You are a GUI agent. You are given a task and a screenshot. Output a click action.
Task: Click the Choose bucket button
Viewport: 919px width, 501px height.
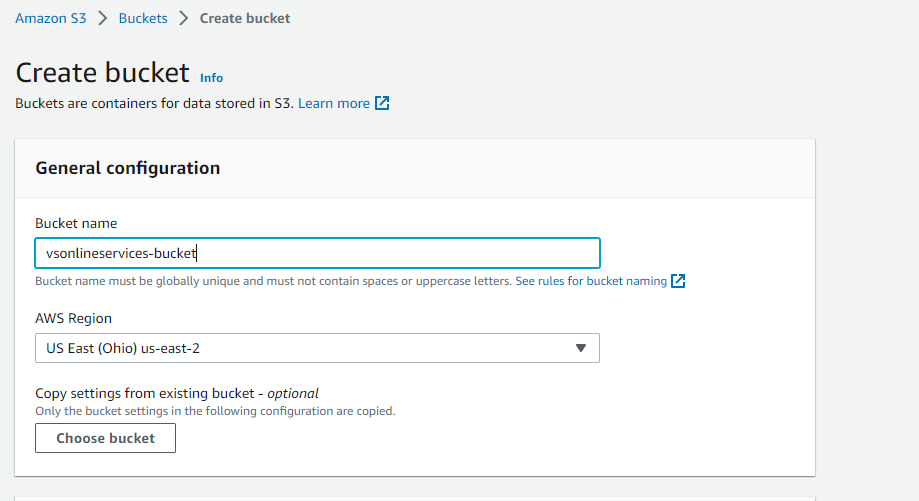coord(105,438)
